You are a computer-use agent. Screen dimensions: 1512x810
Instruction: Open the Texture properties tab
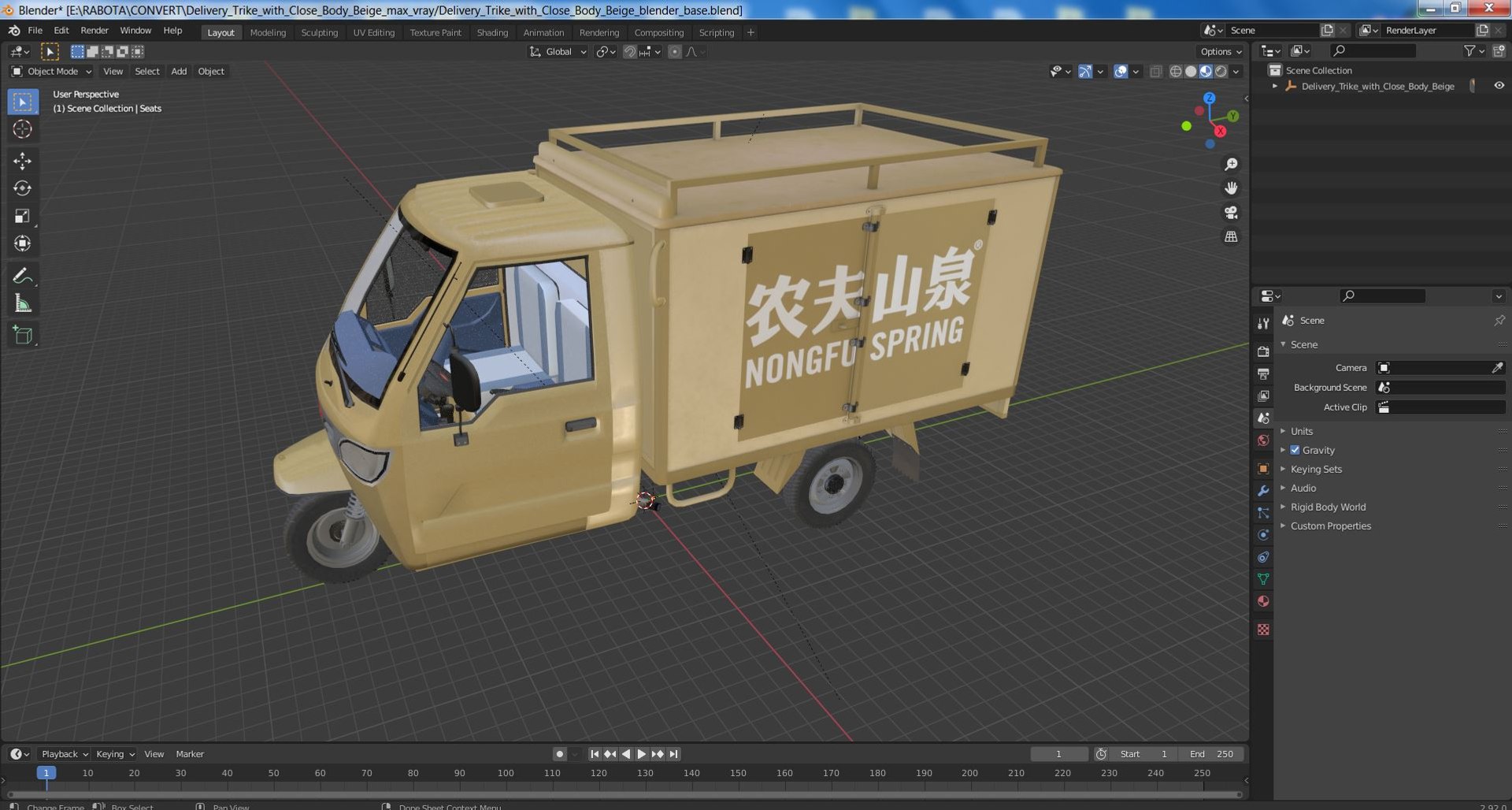[x=1263, y=630]
